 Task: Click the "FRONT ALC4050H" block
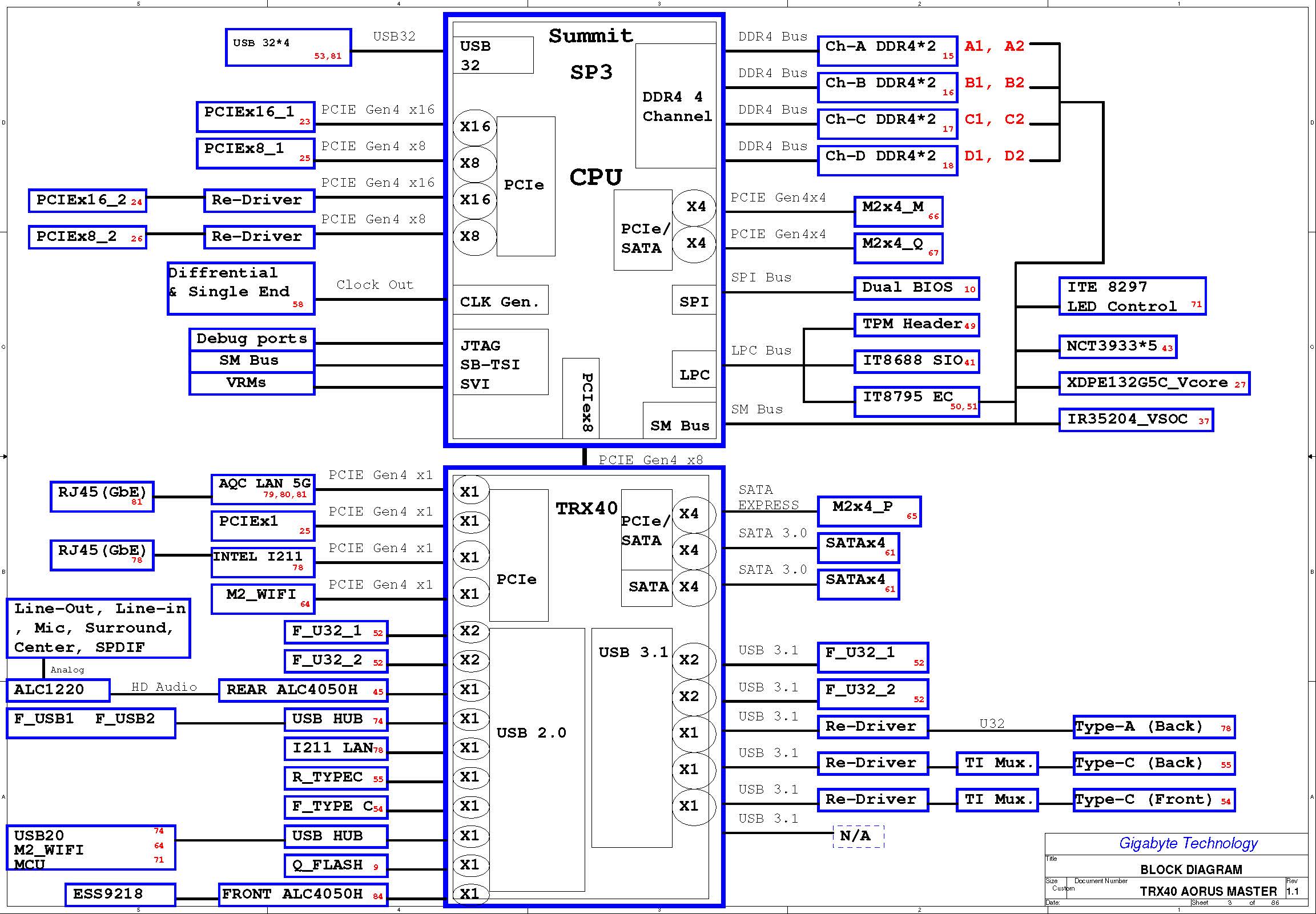[304, 895]
